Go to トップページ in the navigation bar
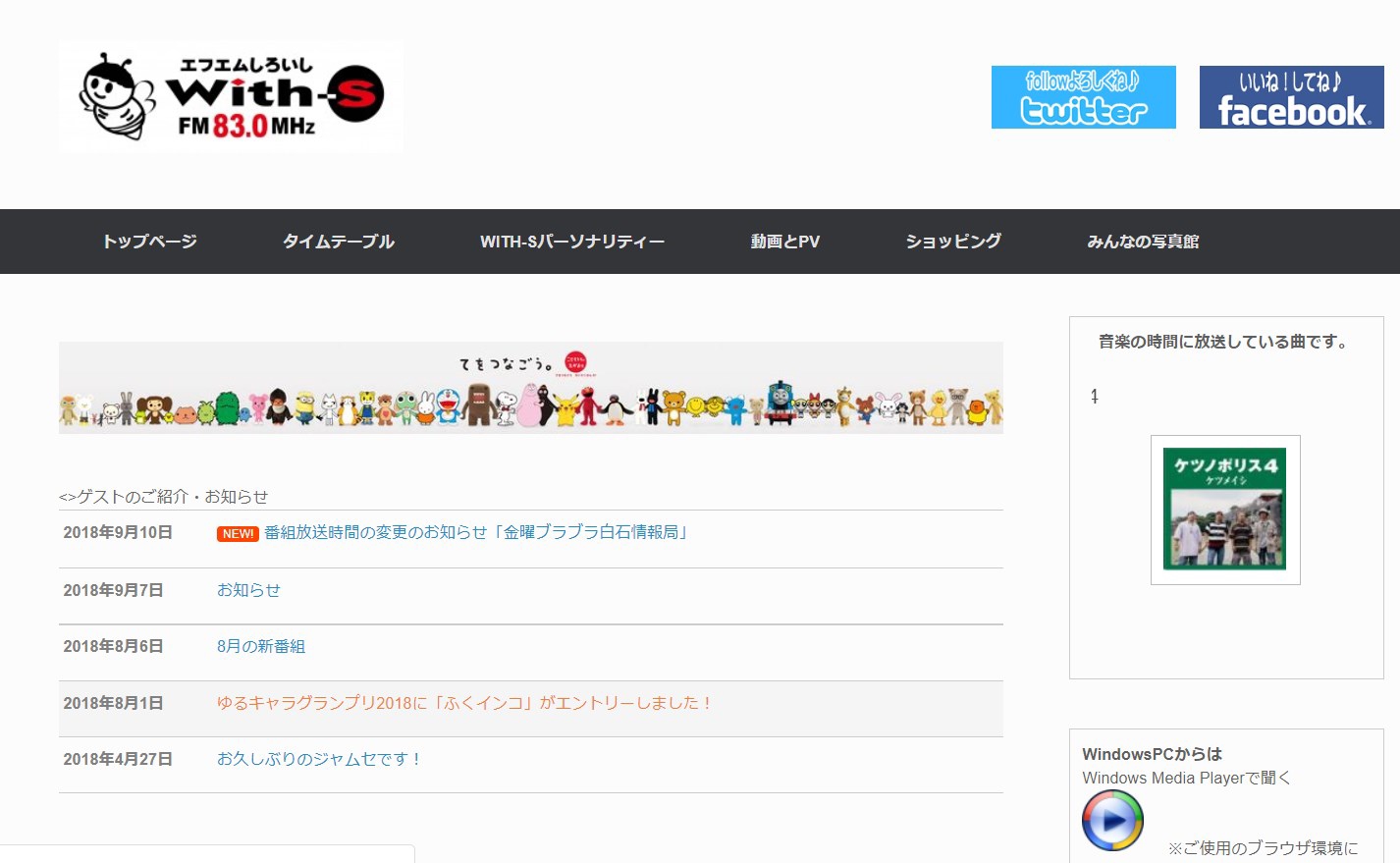This screenshot has height=863, width=1400. pos(150,242)
